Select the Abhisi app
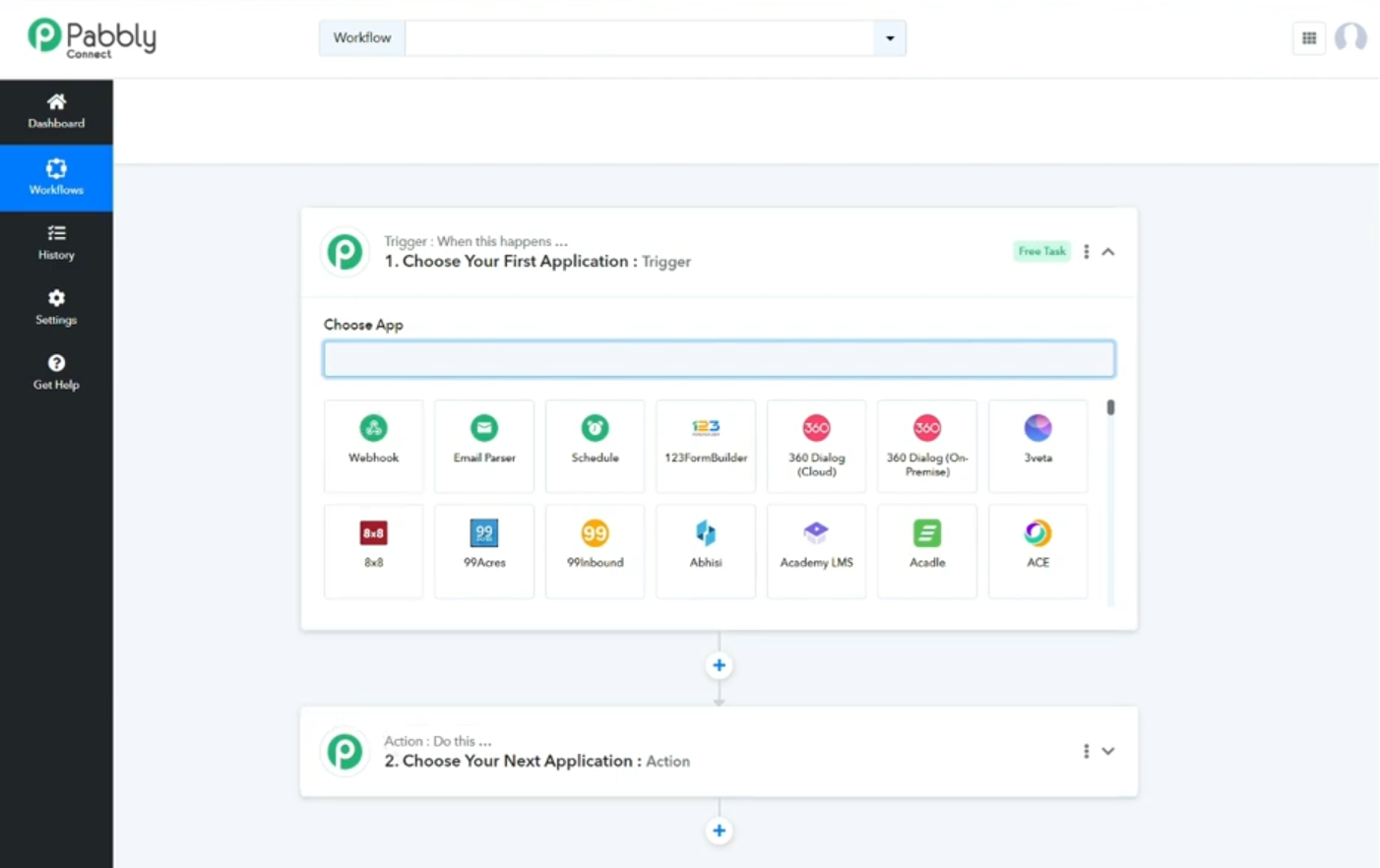1380x868 pixels. click(x=706, y=551)
